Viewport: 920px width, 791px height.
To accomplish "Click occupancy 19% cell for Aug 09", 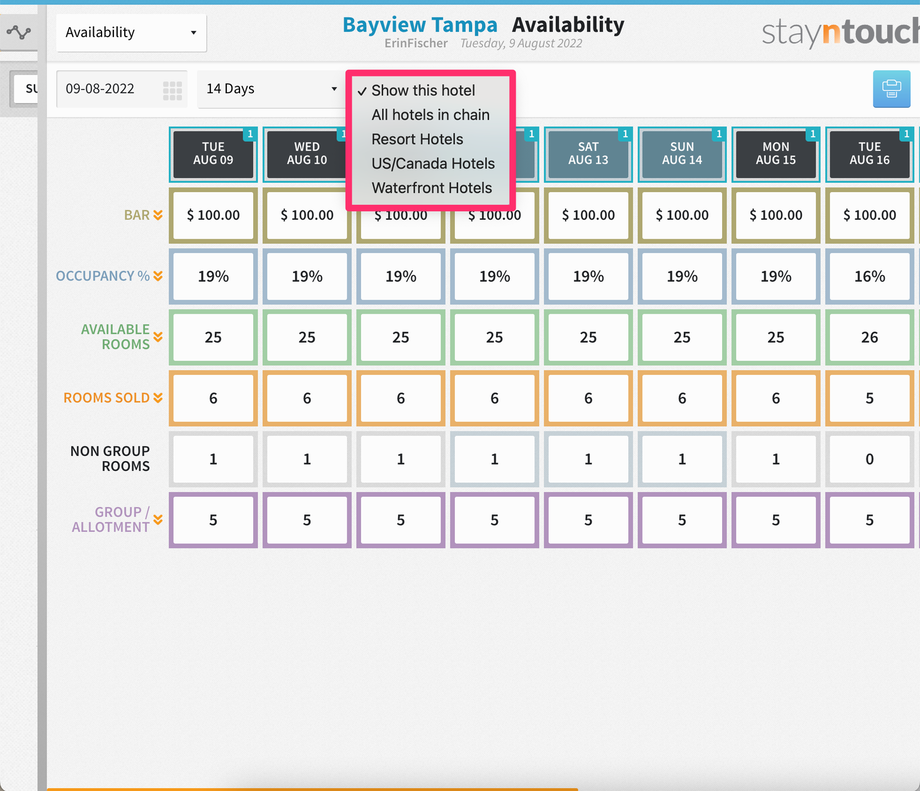I will click(x=213, y=276).
